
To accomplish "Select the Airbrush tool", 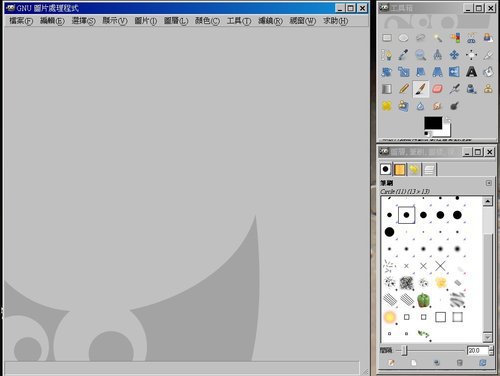I will [455, 89].
